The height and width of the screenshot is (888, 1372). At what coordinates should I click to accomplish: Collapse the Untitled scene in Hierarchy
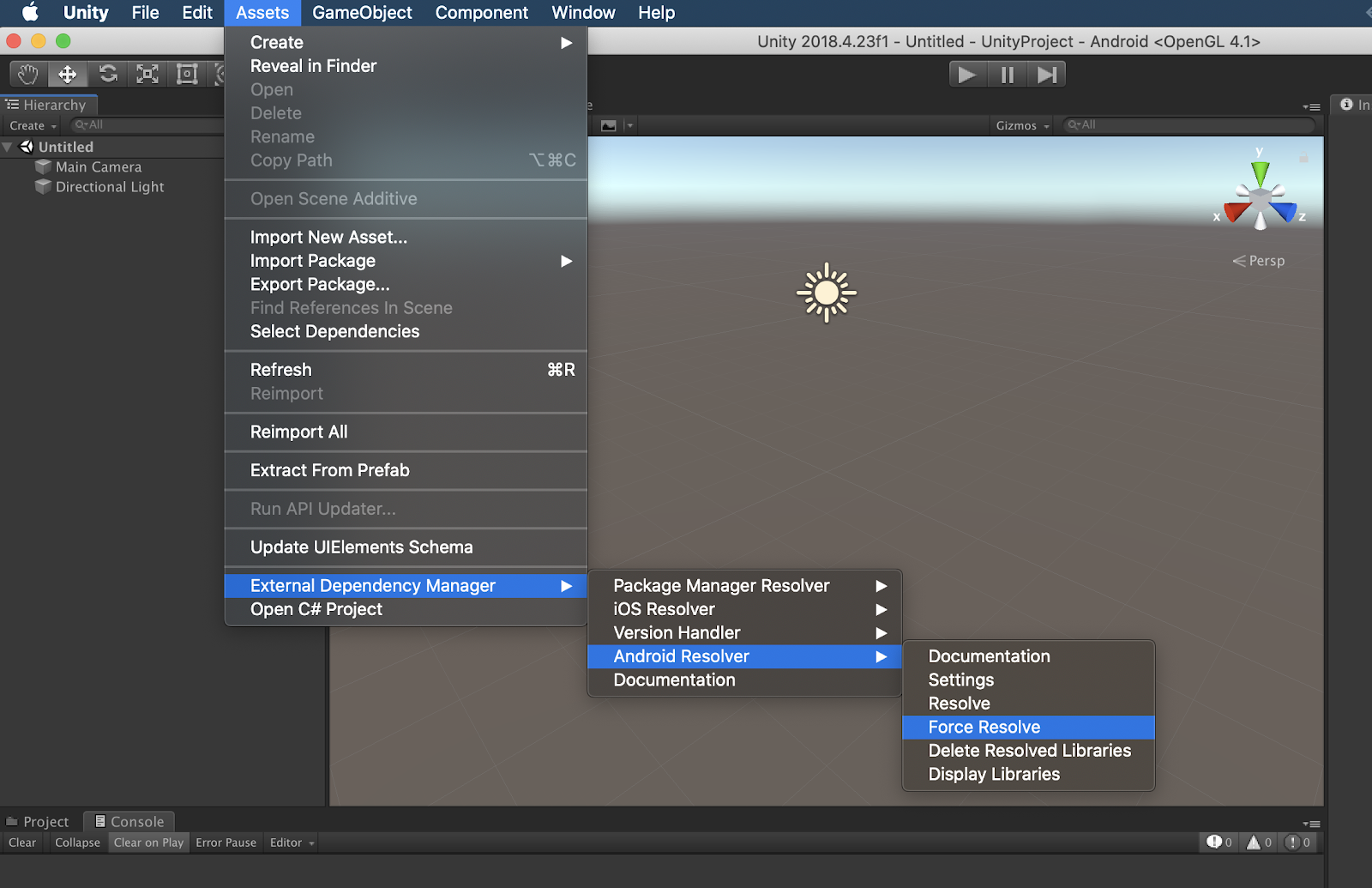[9, 146]
